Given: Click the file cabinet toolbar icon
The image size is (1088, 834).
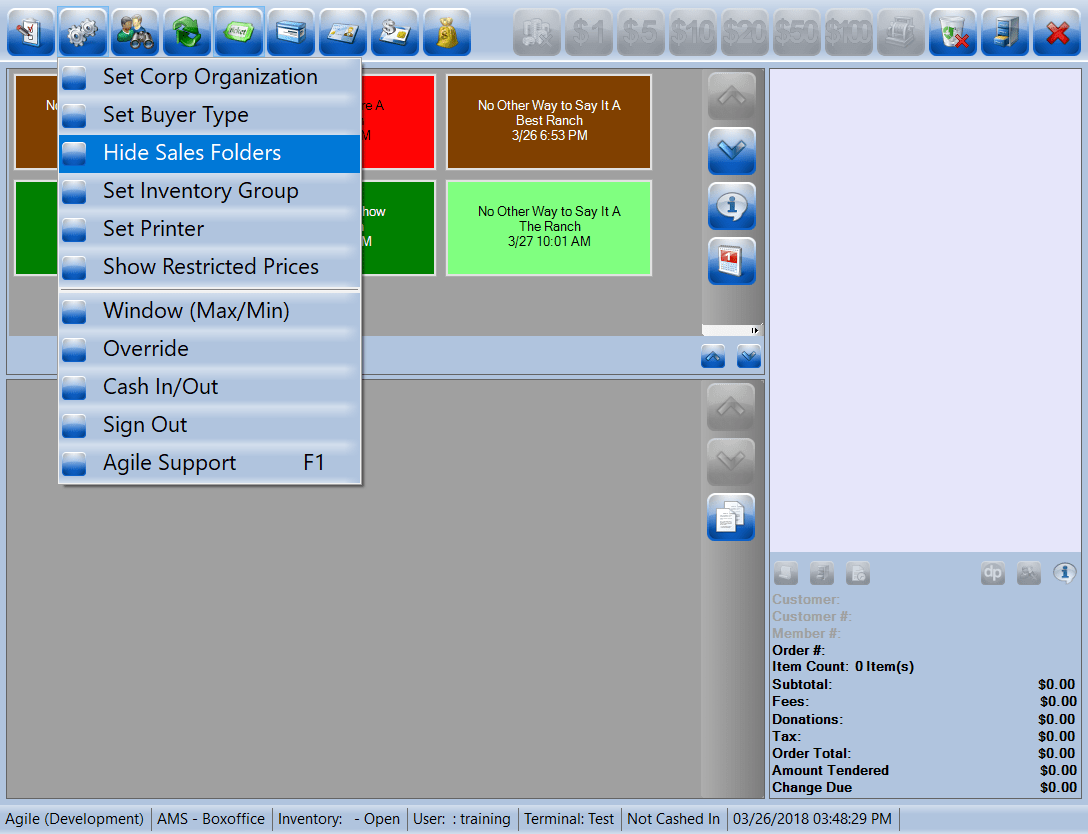Looking at the screenshot, I should [x=1005, y=32].
